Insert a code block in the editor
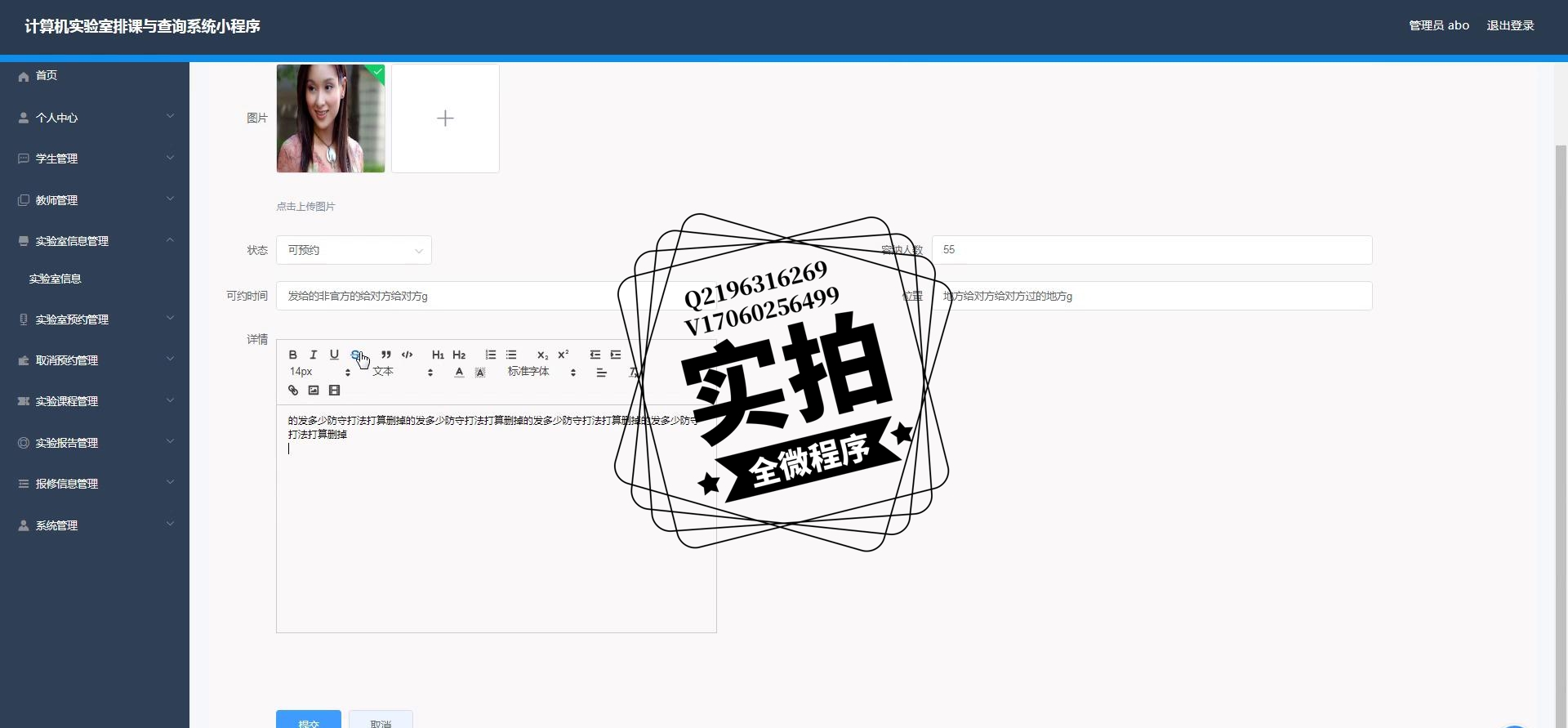The image size is (1568, 728). click(407, 355)
